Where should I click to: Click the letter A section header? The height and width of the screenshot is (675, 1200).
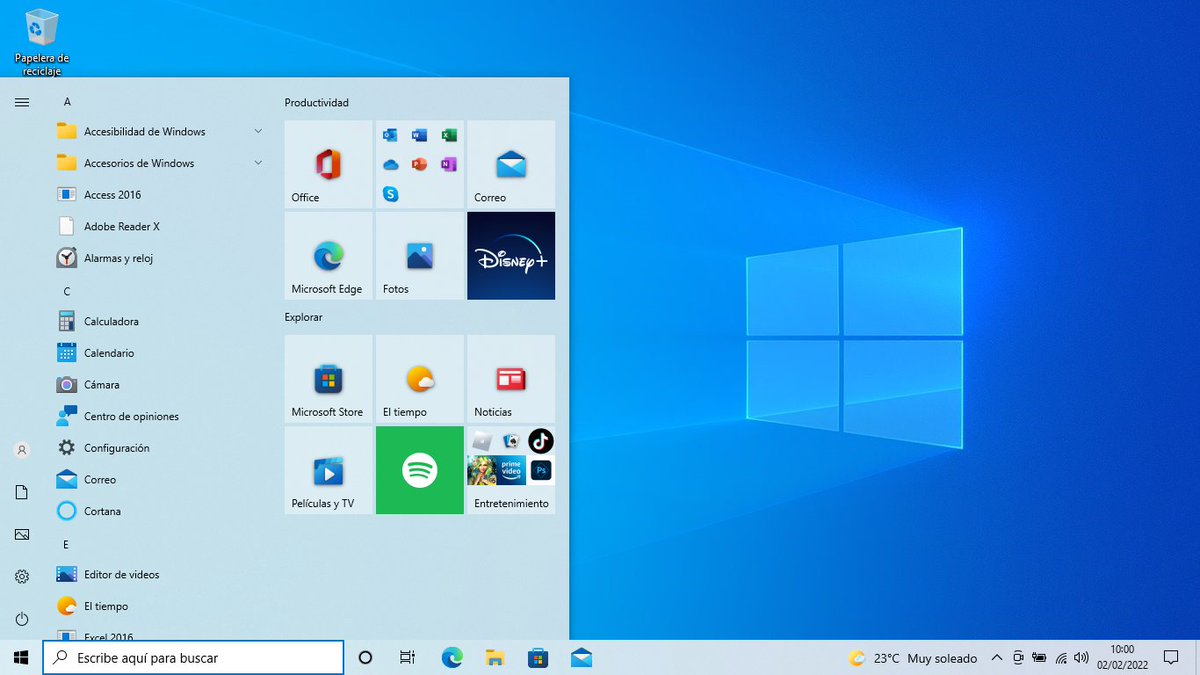coord(67,101)
